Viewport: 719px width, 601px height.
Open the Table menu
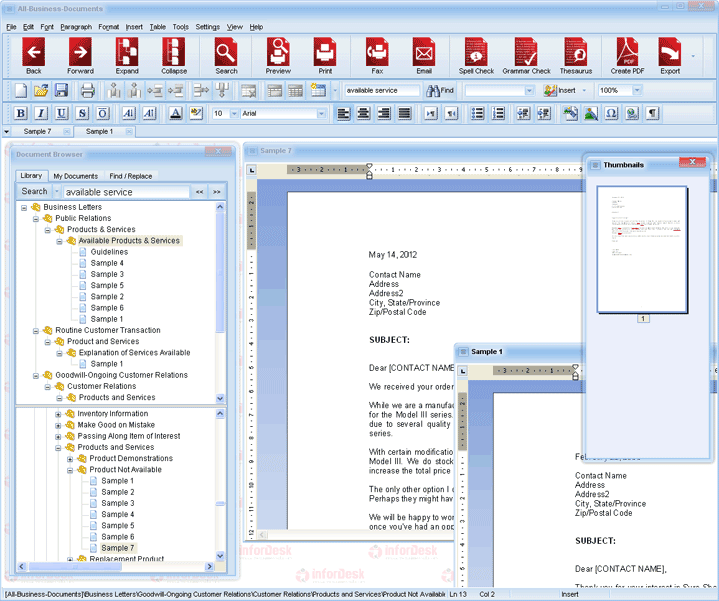(158, 27)
